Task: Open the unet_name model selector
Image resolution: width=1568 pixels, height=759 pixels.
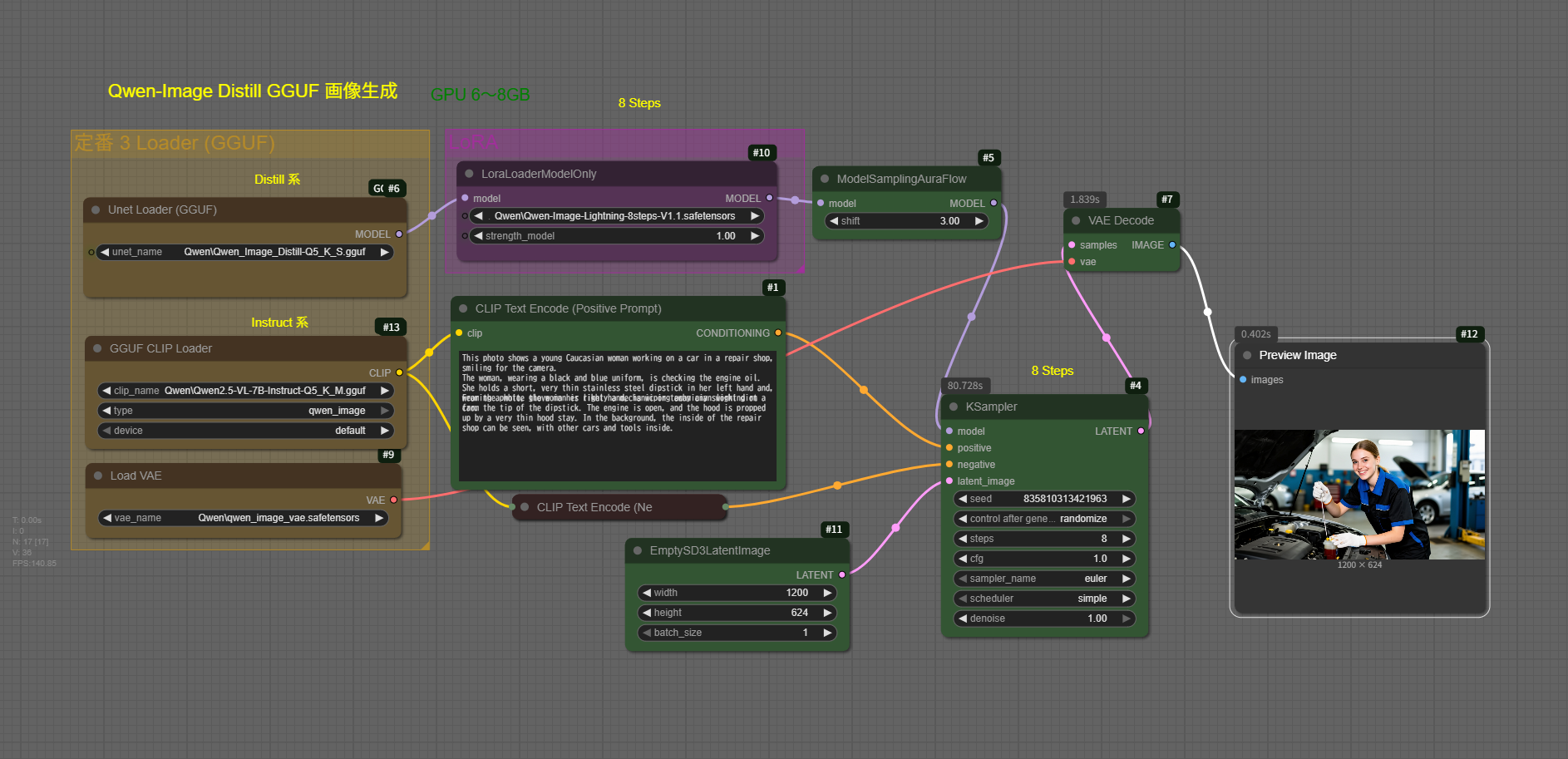Action: [245, 252]
